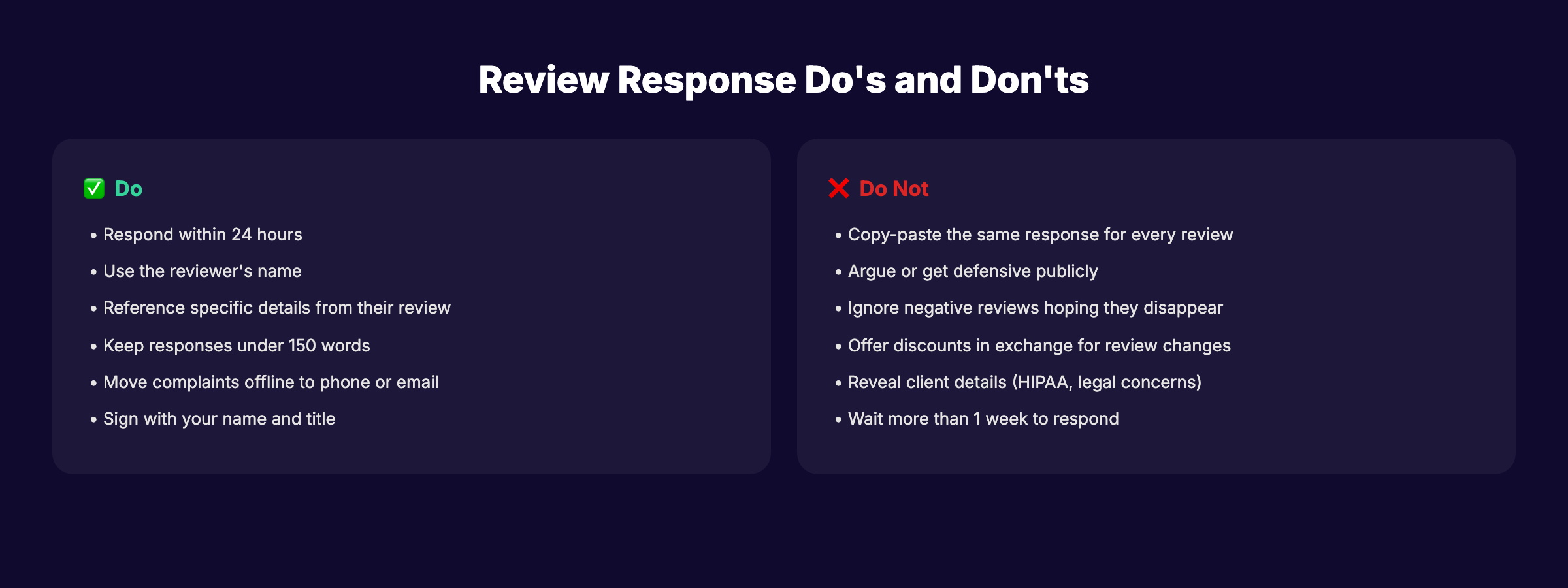Screen dimensions: 1568x588
Task: Click 'Use the reviewer's name' entry
Action: [x=202, y=271]
